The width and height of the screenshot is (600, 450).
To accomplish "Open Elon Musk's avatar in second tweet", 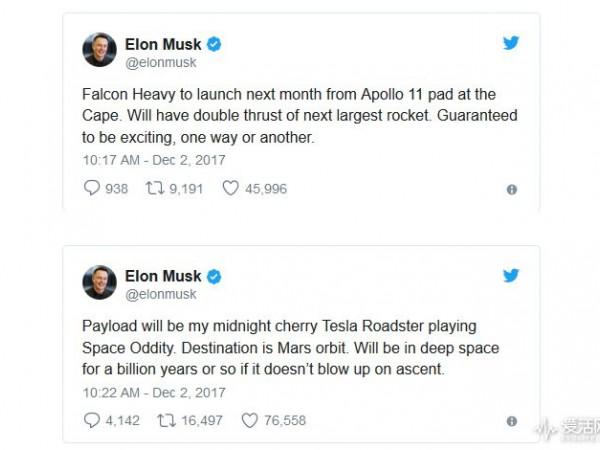I will point(100,283).
